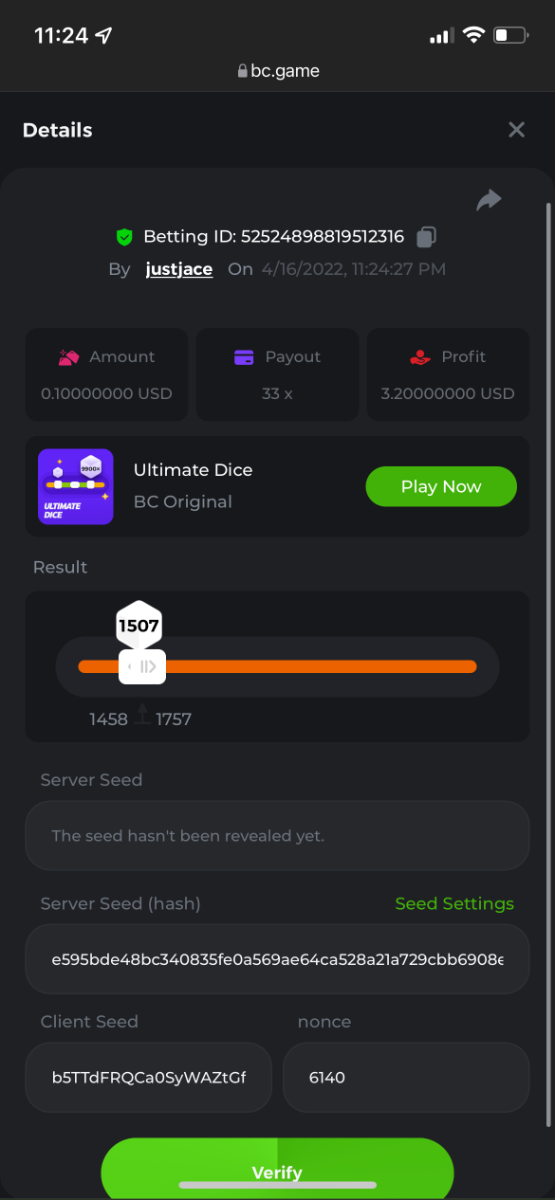Tap the 1507 result hexagon marker
555x1200 pixels.
pyautogui.click(x=139, y=626)
